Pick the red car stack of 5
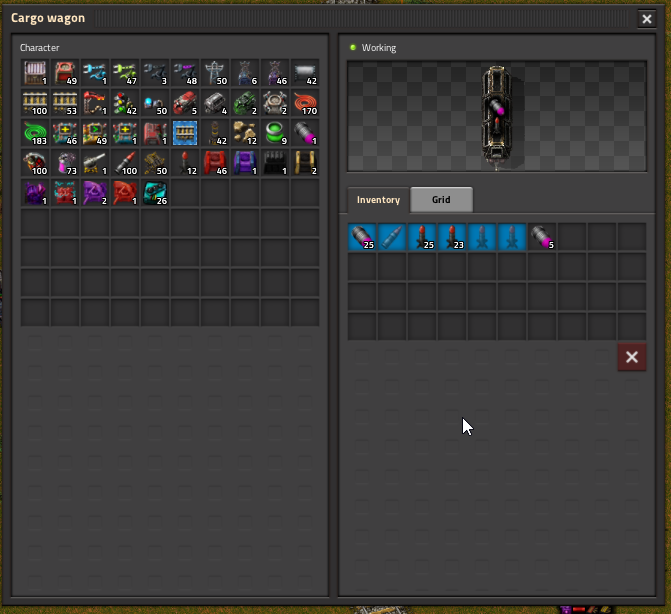The image size is (671, 614). [185, 103]
